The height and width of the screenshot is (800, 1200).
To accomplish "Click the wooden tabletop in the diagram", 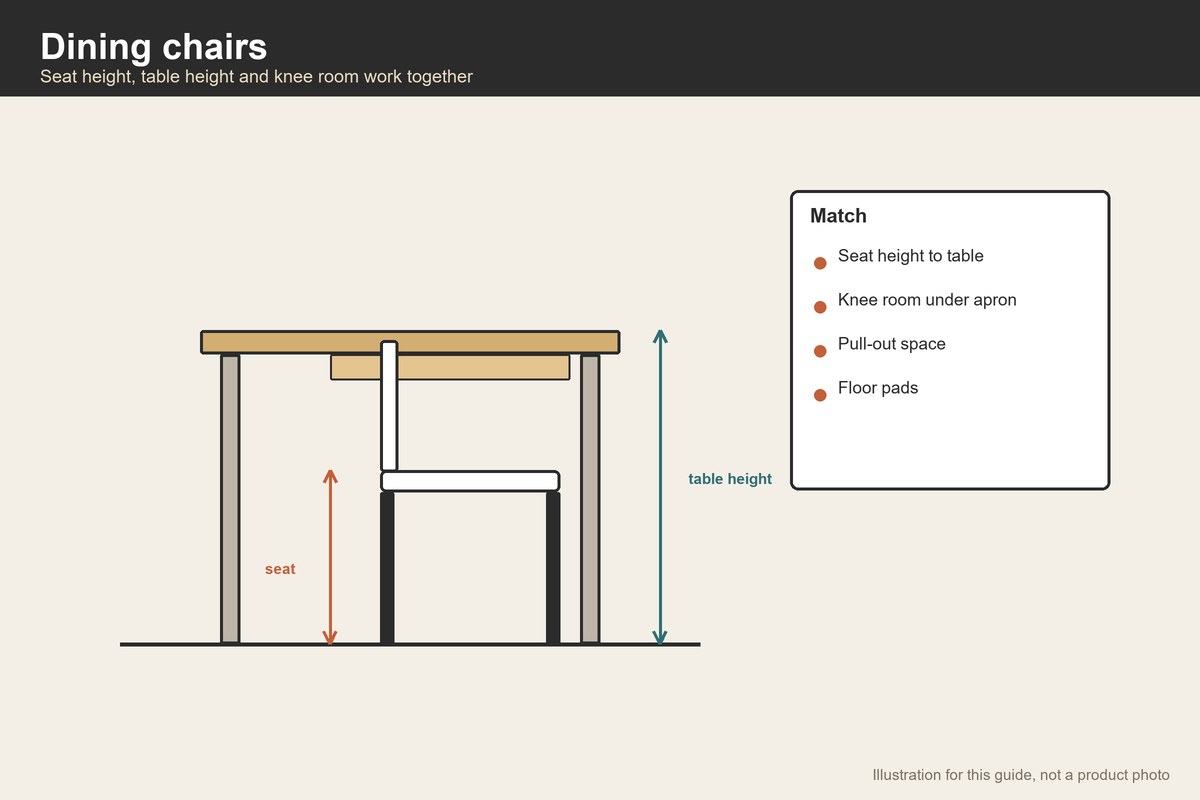I will click(x=410, y=342).
